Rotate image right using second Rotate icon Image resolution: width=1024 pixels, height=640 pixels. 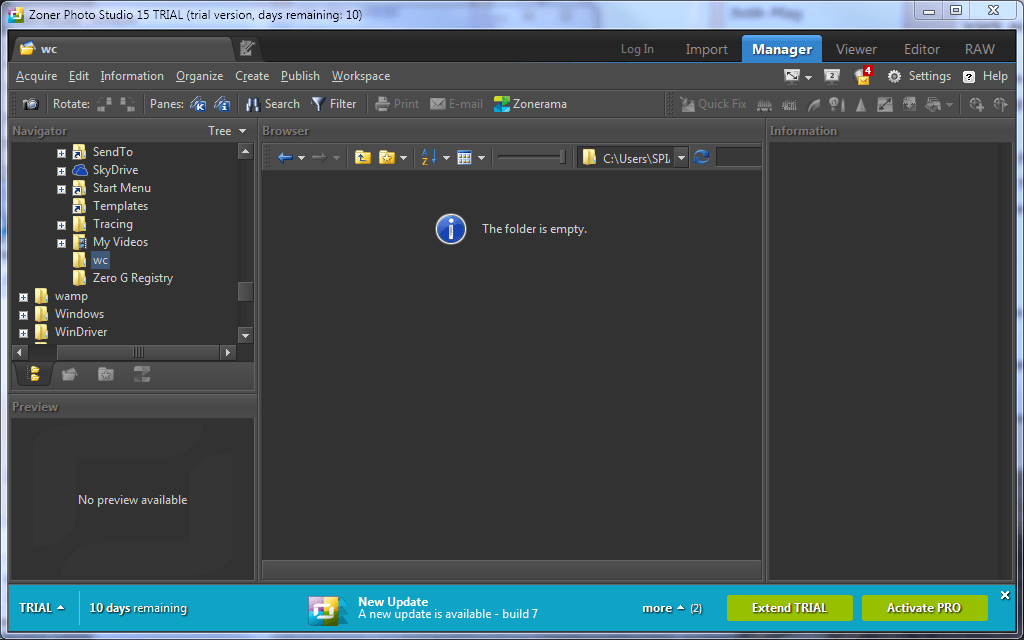click(127, 104)
